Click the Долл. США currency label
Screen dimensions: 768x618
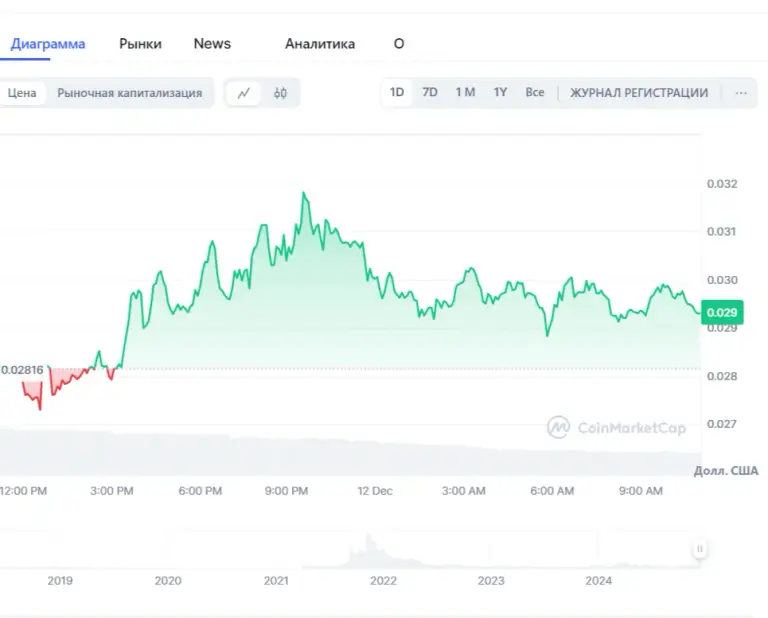(726, 471)
